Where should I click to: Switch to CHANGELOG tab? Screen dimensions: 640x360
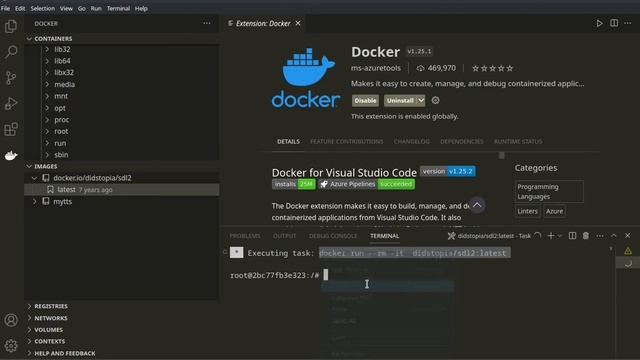tap(411, 142)
